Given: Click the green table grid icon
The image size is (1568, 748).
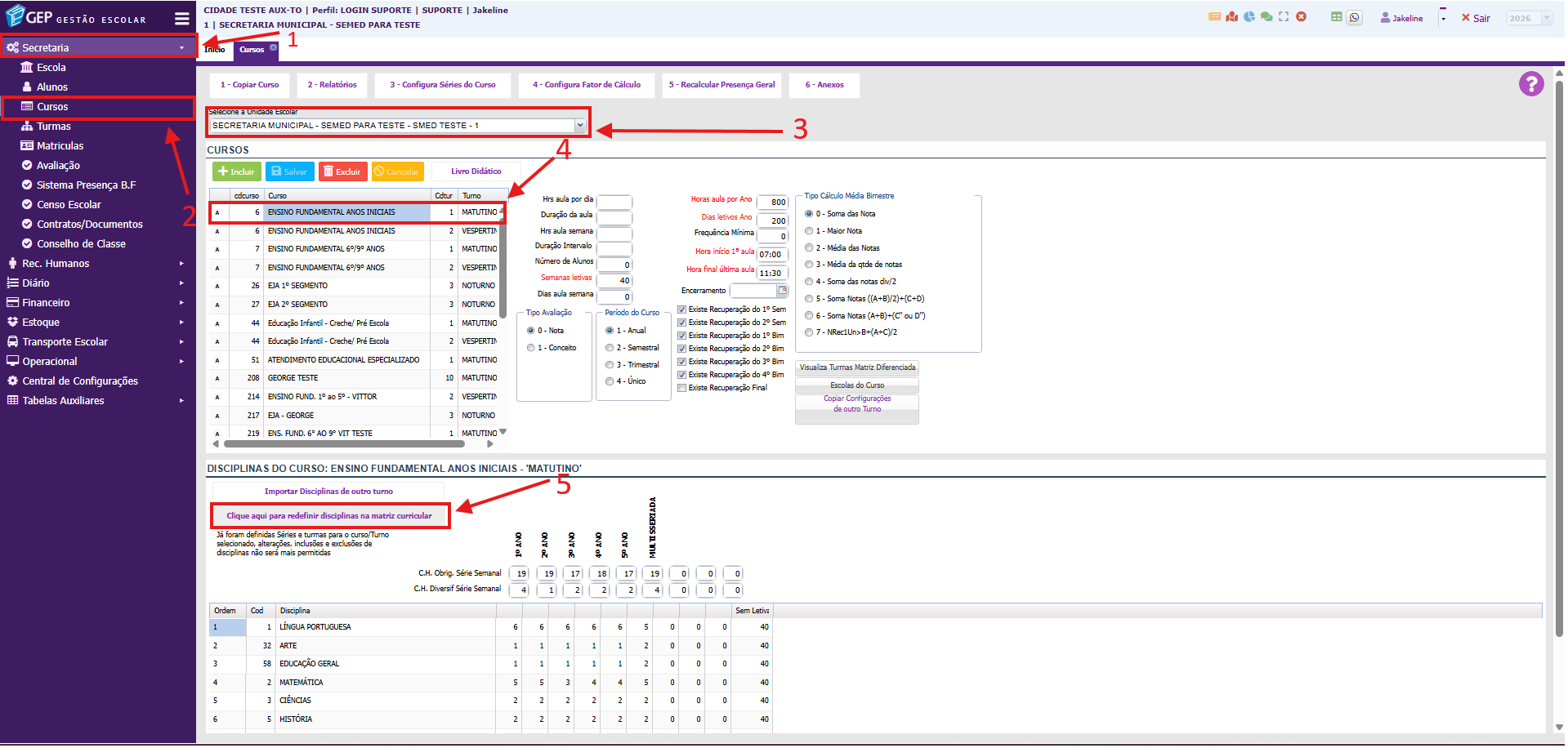Looking at the screenshot, I should pyautogui.click(x=1336, y=17).
